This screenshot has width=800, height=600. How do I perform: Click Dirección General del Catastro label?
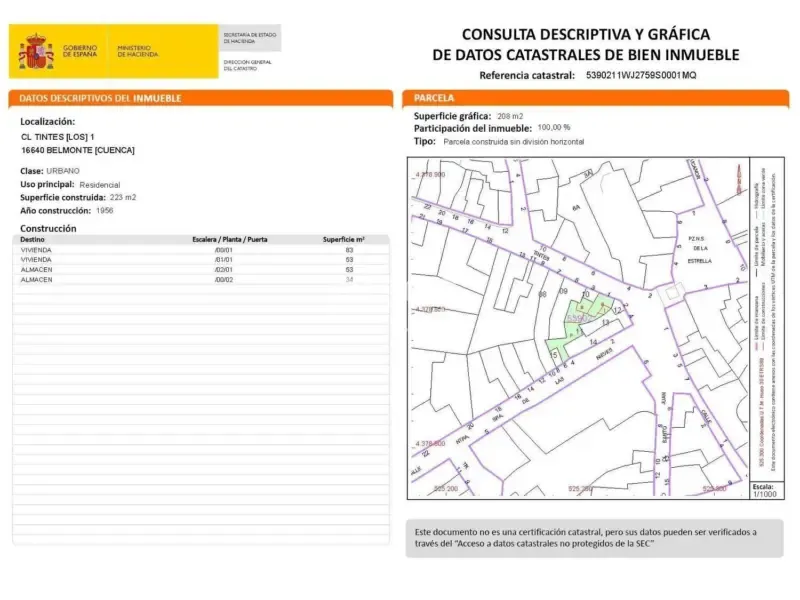[247, 65]
